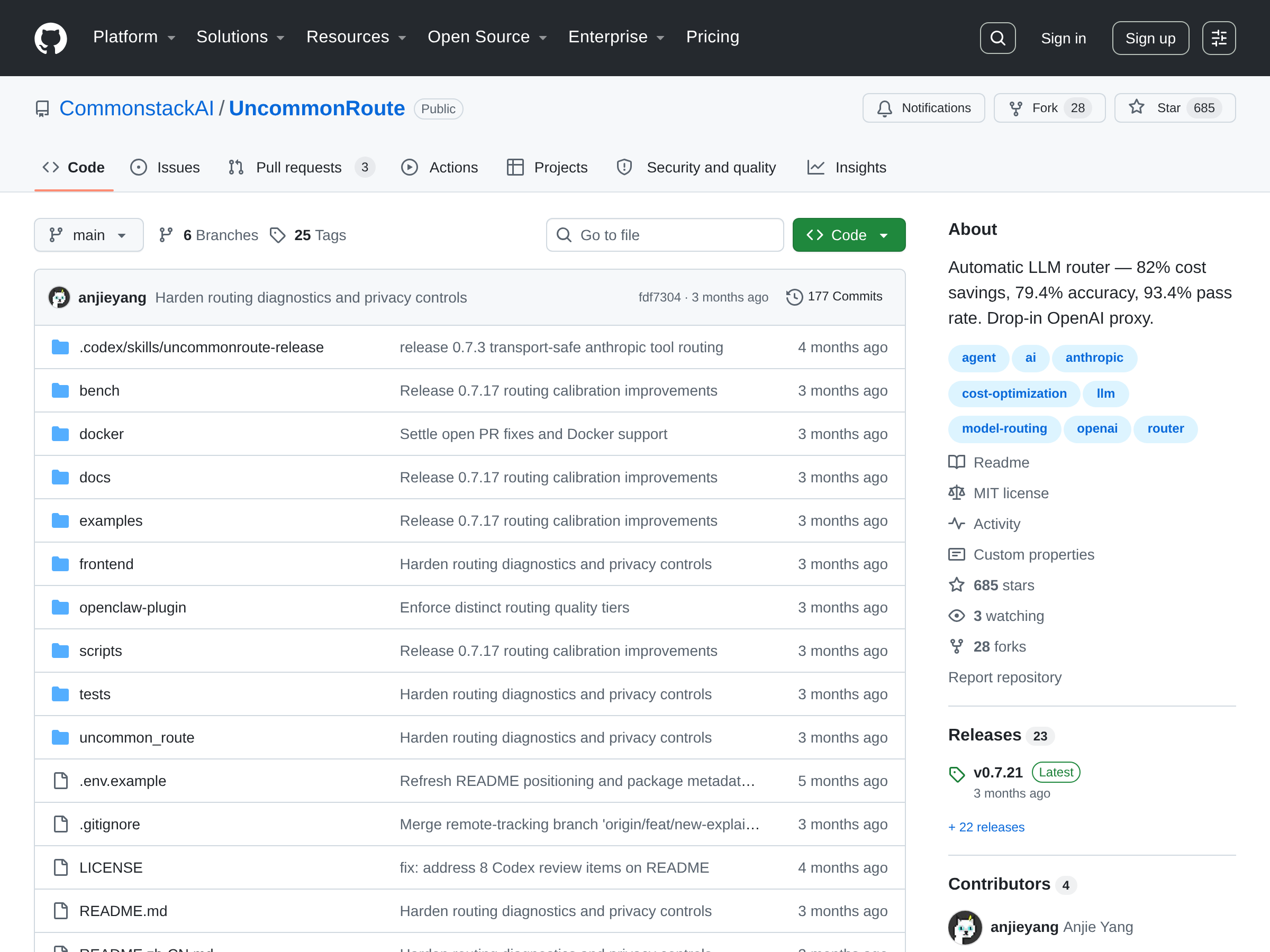This screenshot has height=952, width=1270.
Task: Click the openclaw-plugin folder icon
Action: [x=60, y=607]
